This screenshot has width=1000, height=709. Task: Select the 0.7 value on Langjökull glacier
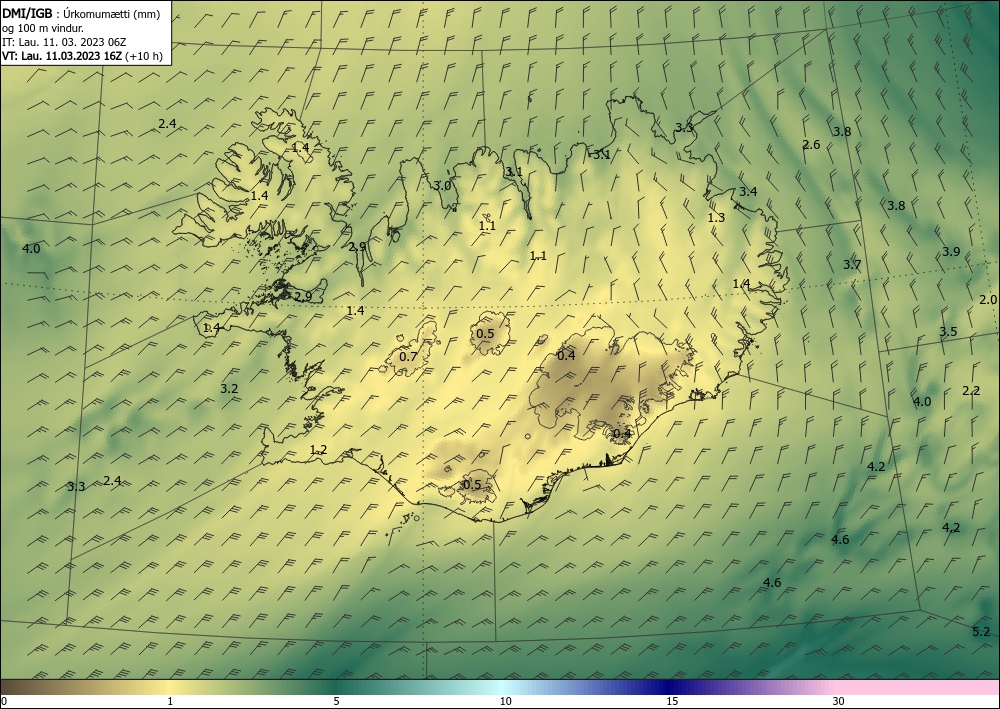[x=408, y=356]
